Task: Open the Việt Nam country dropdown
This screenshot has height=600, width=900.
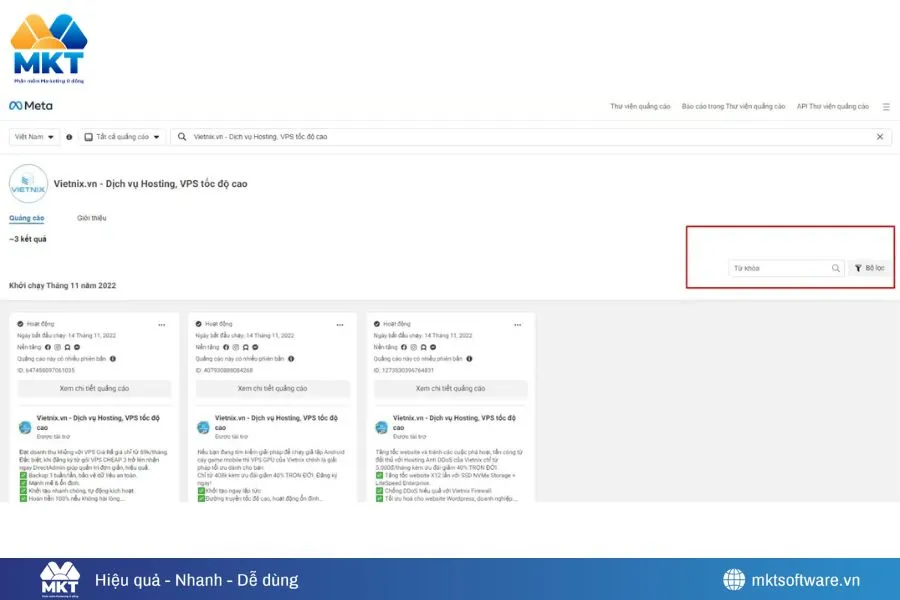Action: click(35, 136)
